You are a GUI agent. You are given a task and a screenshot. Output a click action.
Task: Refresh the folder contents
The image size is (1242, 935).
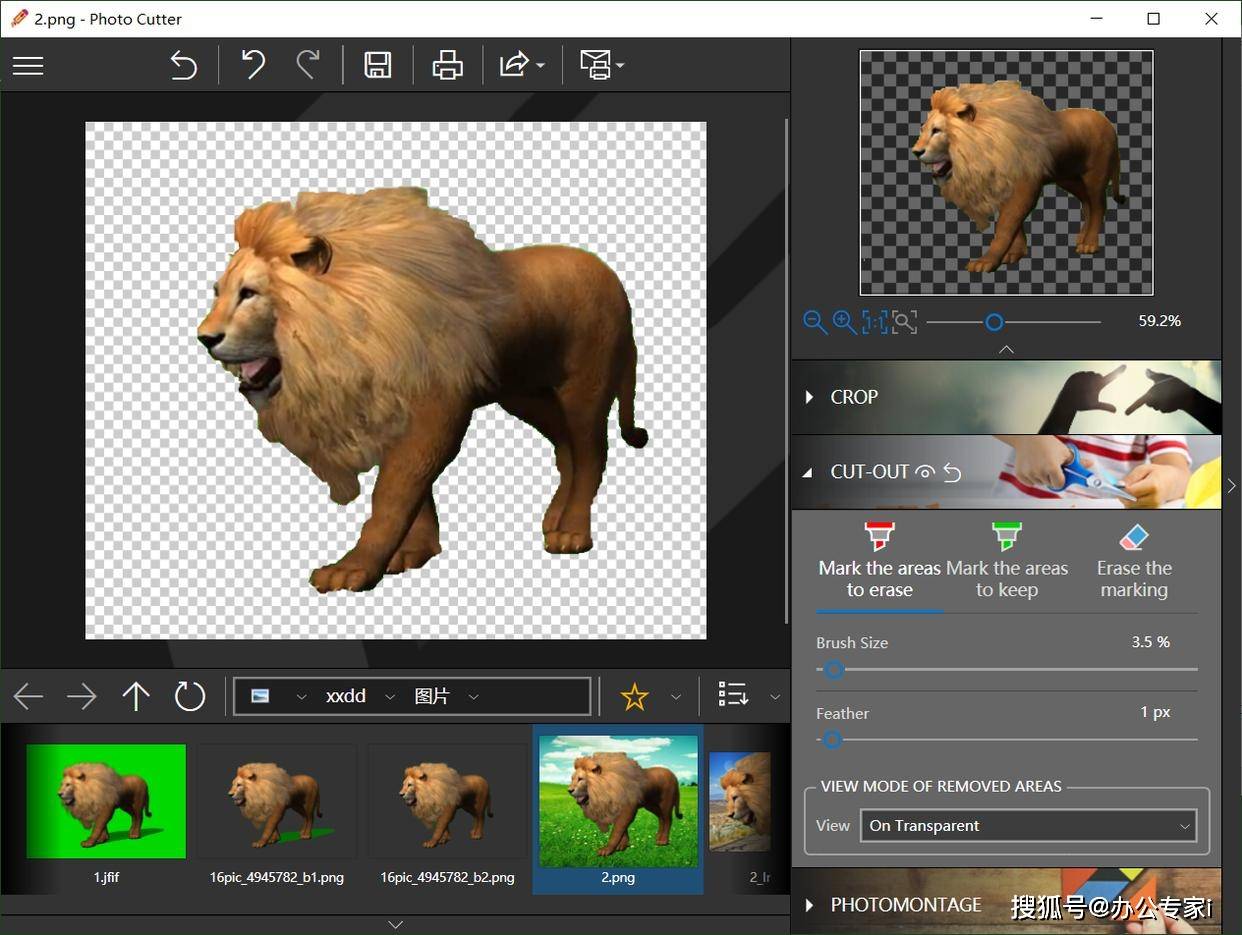pos(190,696)
